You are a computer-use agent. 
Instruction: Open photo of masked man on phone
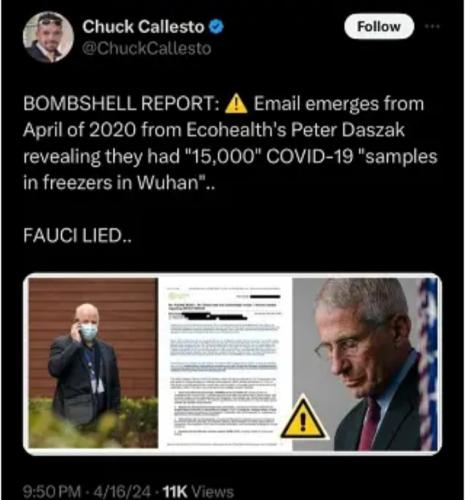[x=93, y=363]
